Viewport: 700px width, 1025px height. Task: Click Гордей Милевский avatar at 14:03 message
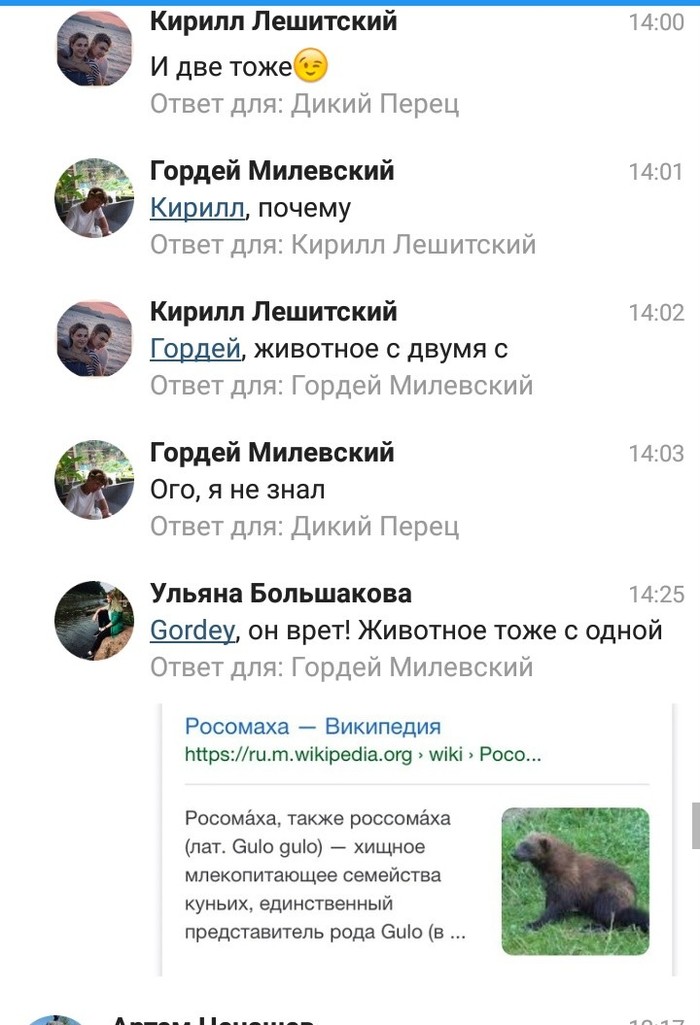pyautogui.click(x=93, y=480)
